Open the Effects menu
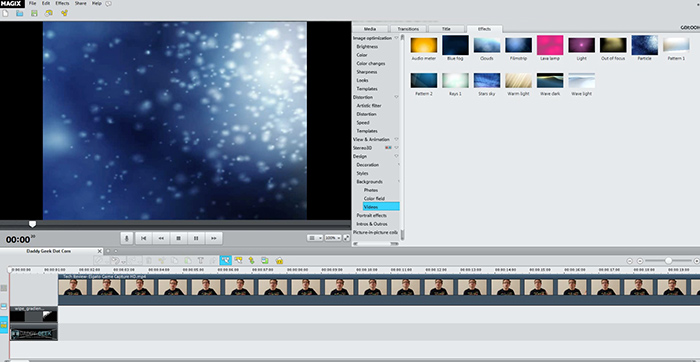The image size is (700, 362). (62, 3)
